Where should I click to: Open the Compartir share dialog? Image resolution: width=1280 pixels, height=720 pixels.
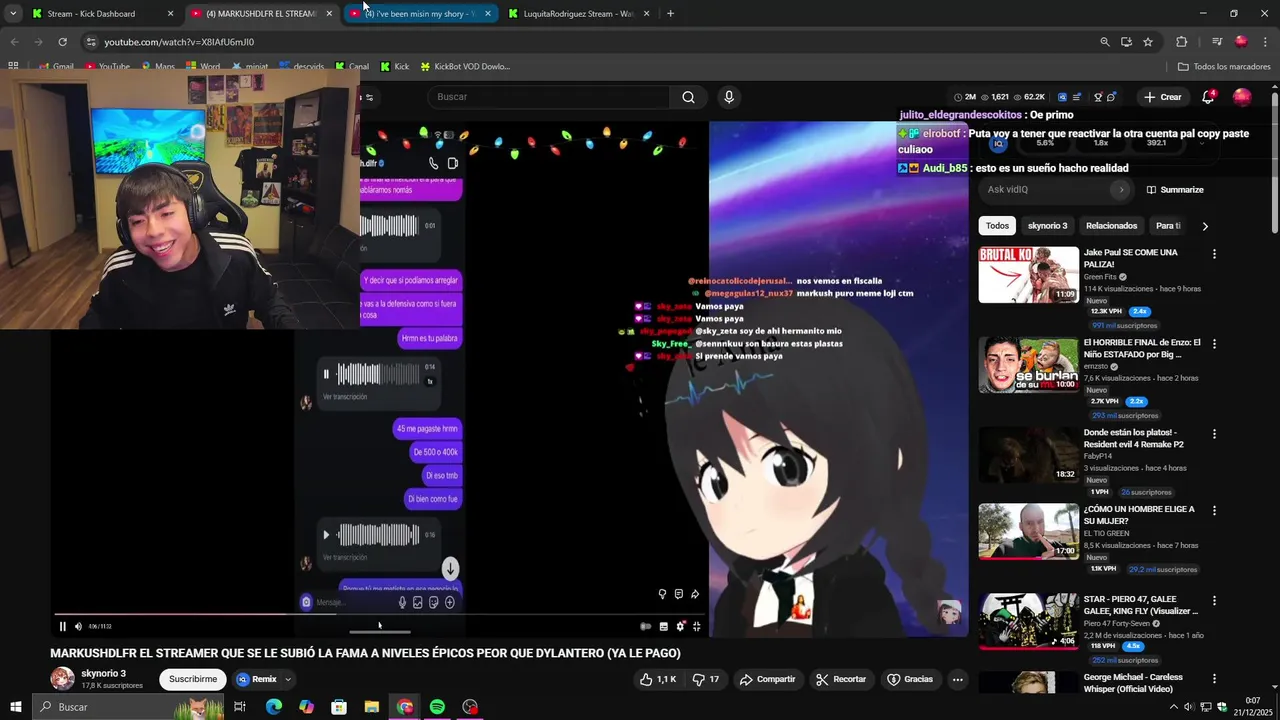pos(767,679)
